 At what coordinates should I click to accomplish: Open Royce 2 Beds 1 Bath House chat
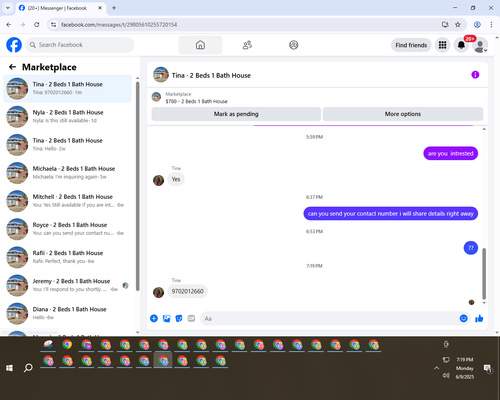[67, 229]
